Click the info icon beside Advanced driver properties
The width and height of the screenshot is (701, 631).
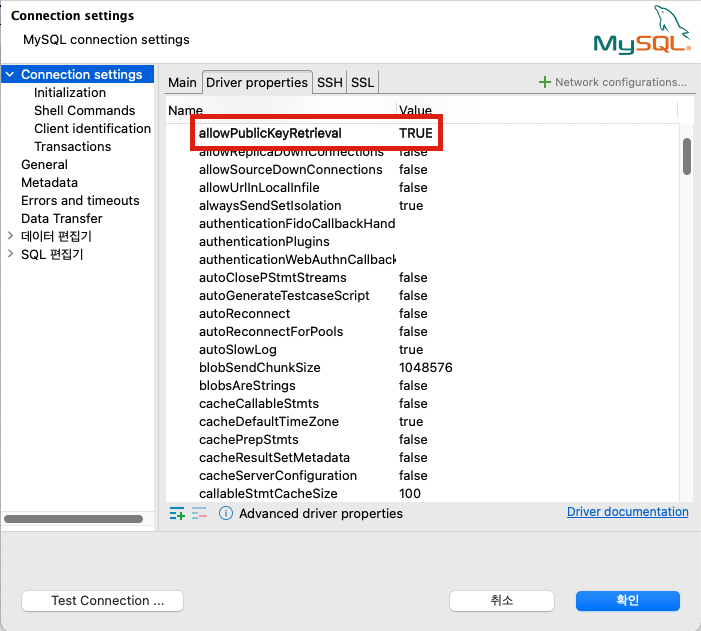click(x=226, y=513)
